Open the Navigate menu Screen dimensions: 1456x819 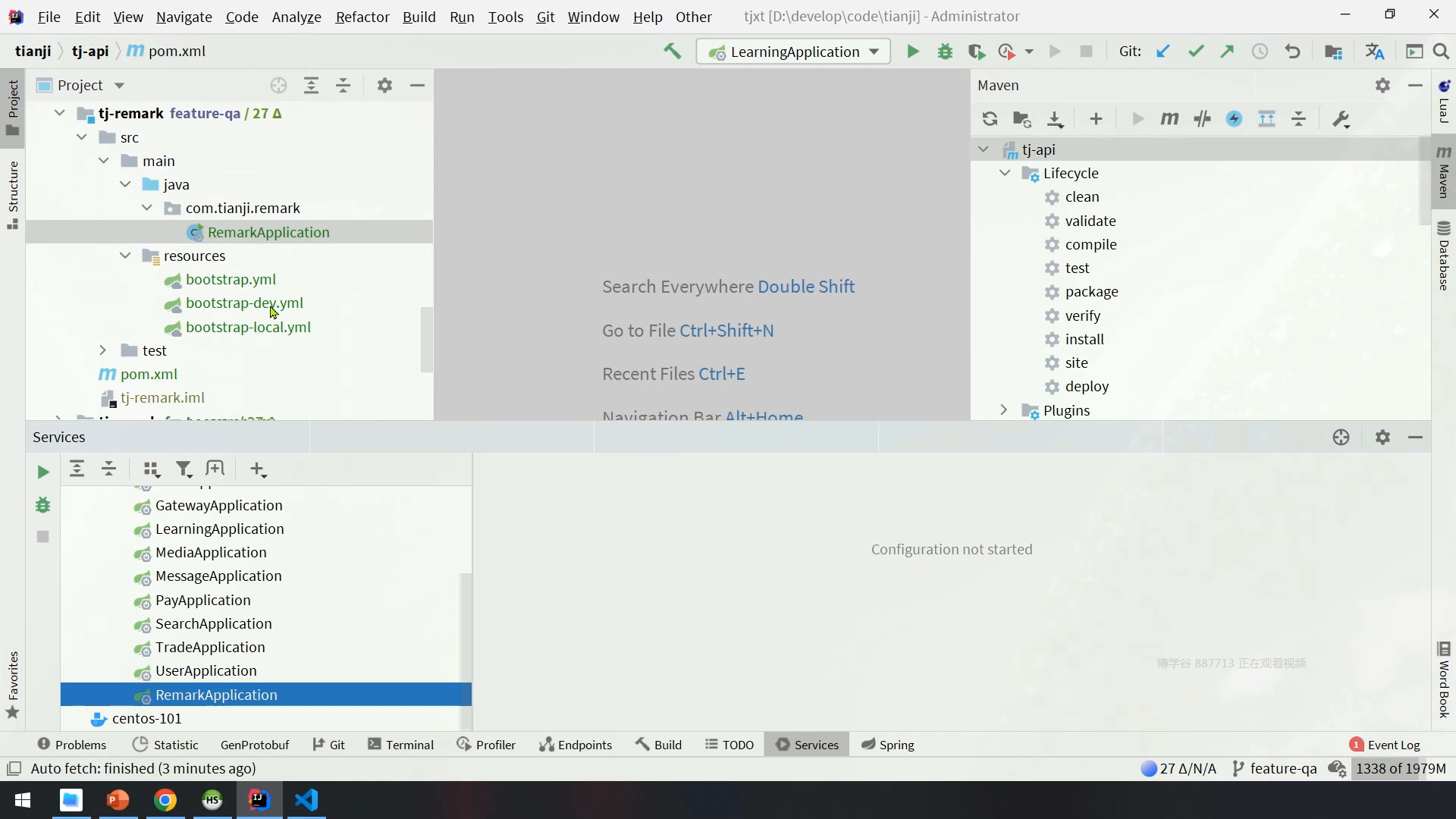[x=184, y=17]
